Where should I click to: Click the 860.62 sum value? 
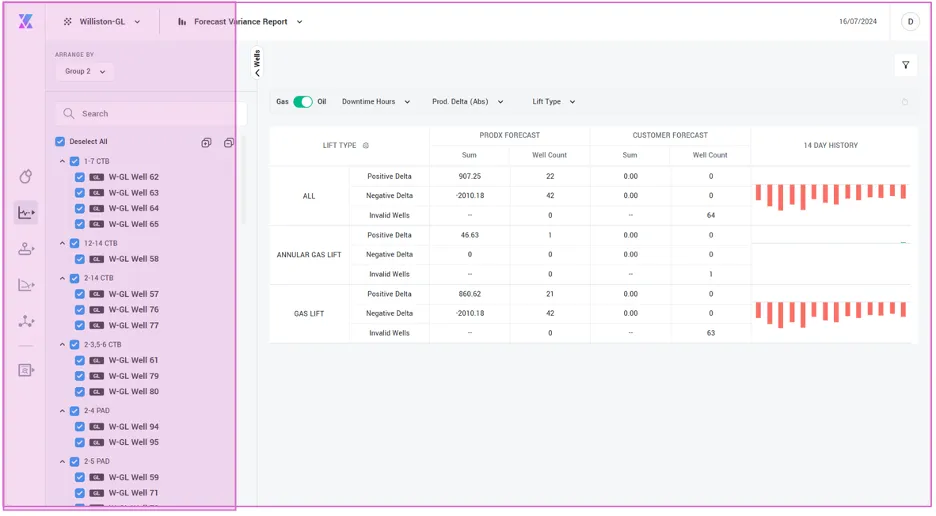[470, 294]
